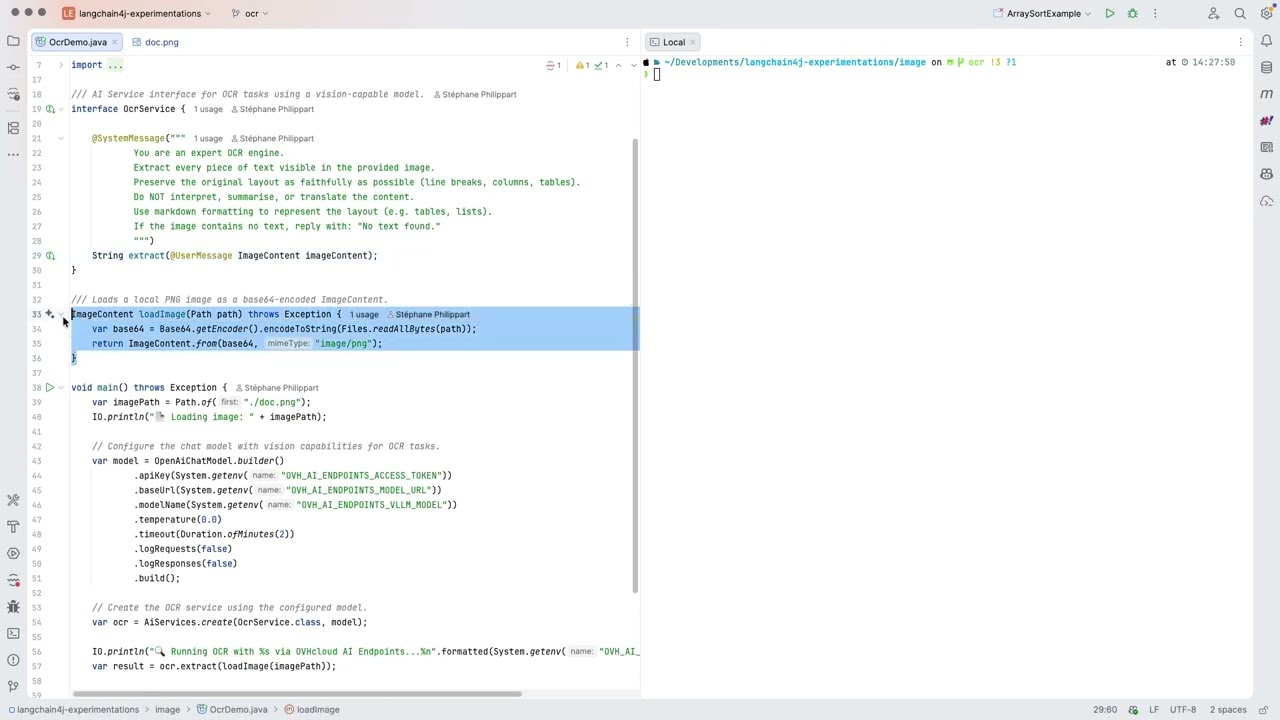Close the OcrDemo.java tab
Screen dimensions: 1280x720
coord(116,42)
